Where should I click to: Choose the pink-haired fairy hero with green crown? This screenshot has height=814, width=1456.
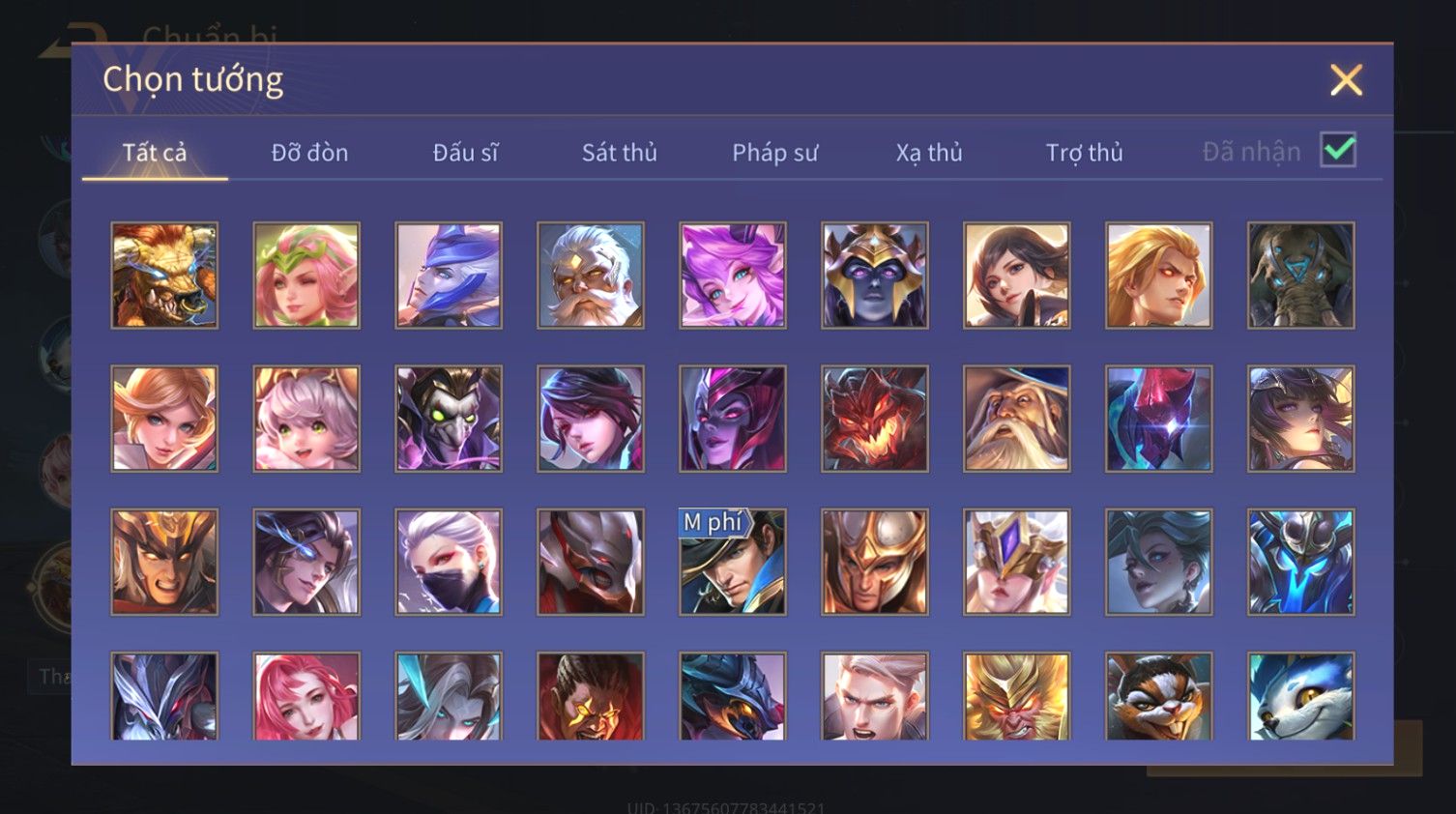pyautogui.click(x=306, y=276)
